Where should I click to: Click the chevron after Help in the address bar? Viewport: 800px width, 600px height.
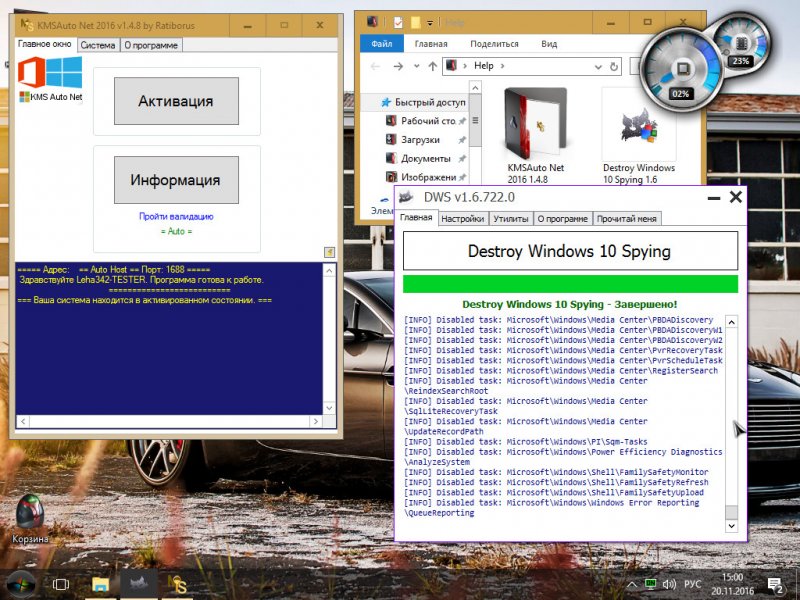[503, 66]
